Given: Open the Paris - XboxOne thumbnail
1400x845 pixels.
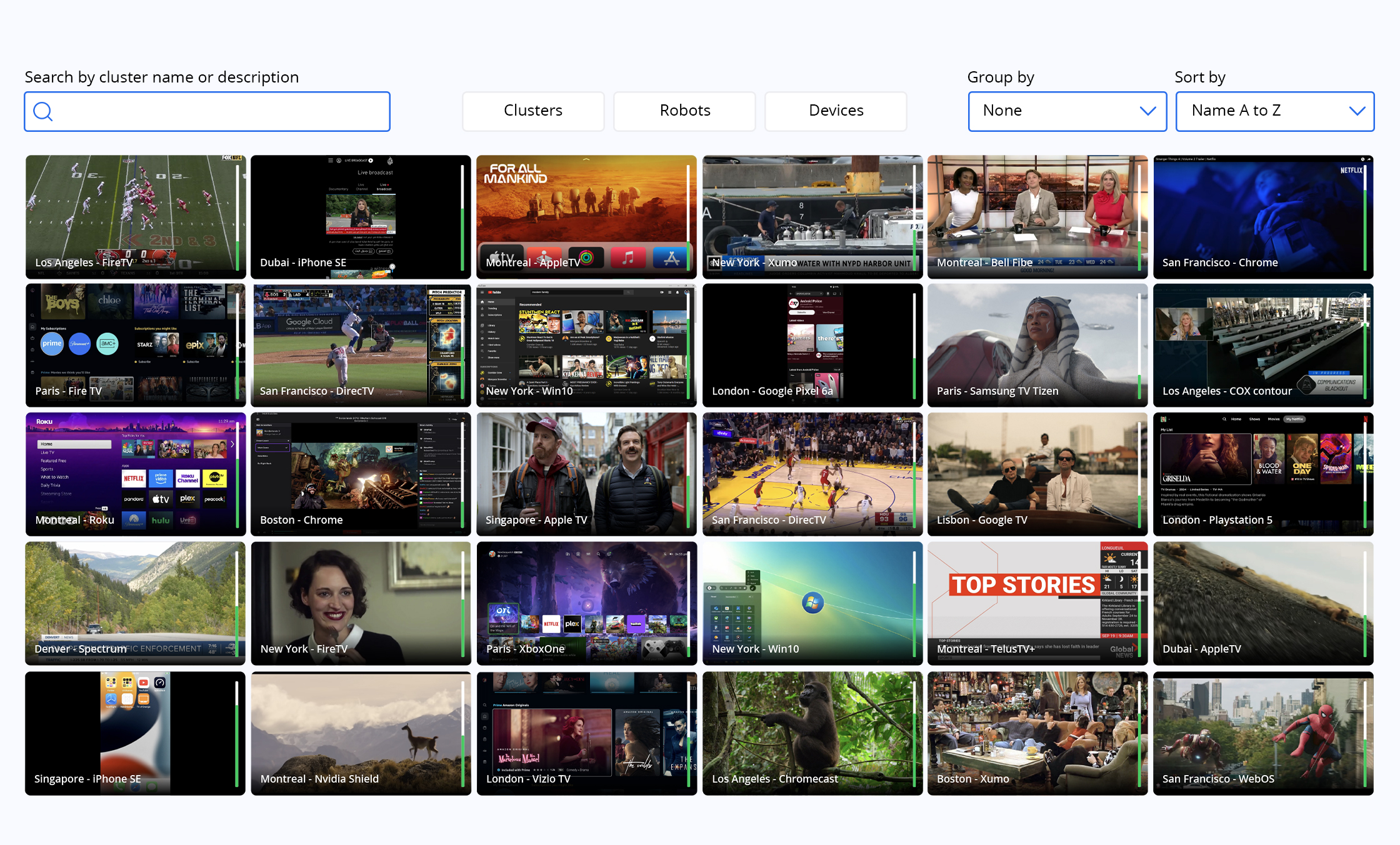Looking at the screenshot, I should pos(586,602).
